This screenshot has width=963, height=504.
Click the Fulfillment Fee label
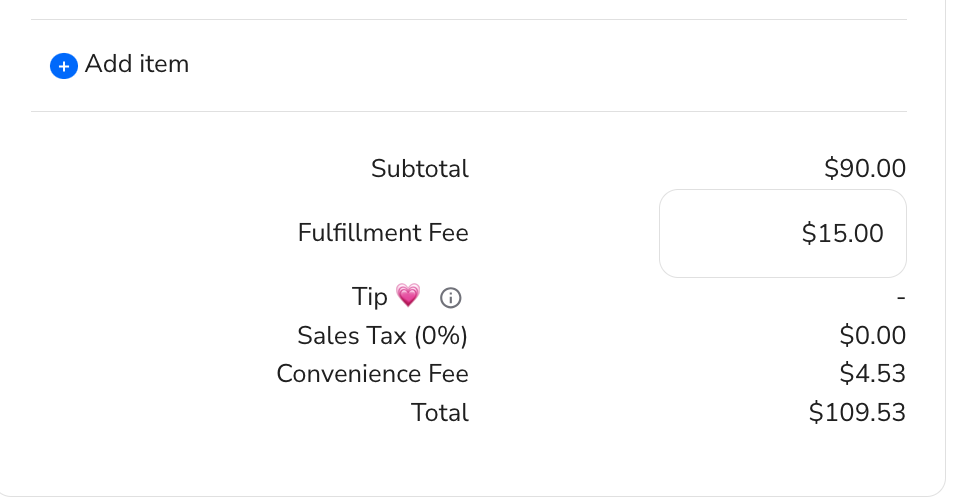pos(383,233)
